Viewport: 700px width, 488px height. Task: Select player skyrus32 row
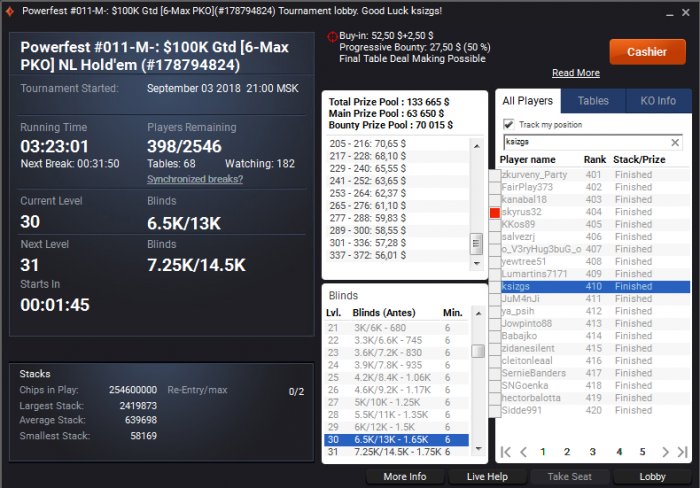coord(595,212)
